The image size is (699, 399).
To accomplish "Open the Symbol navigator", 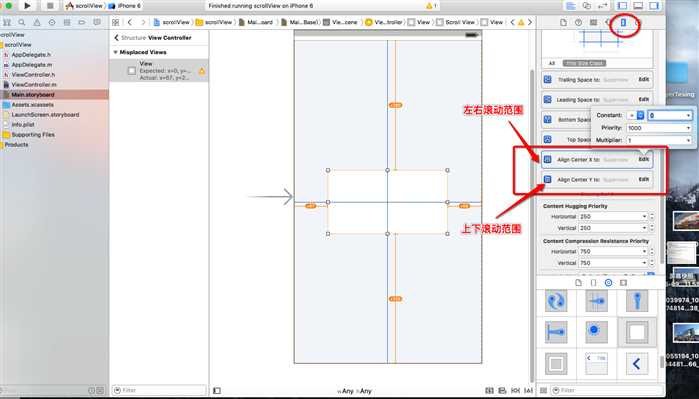I will (x=7, y=22).
